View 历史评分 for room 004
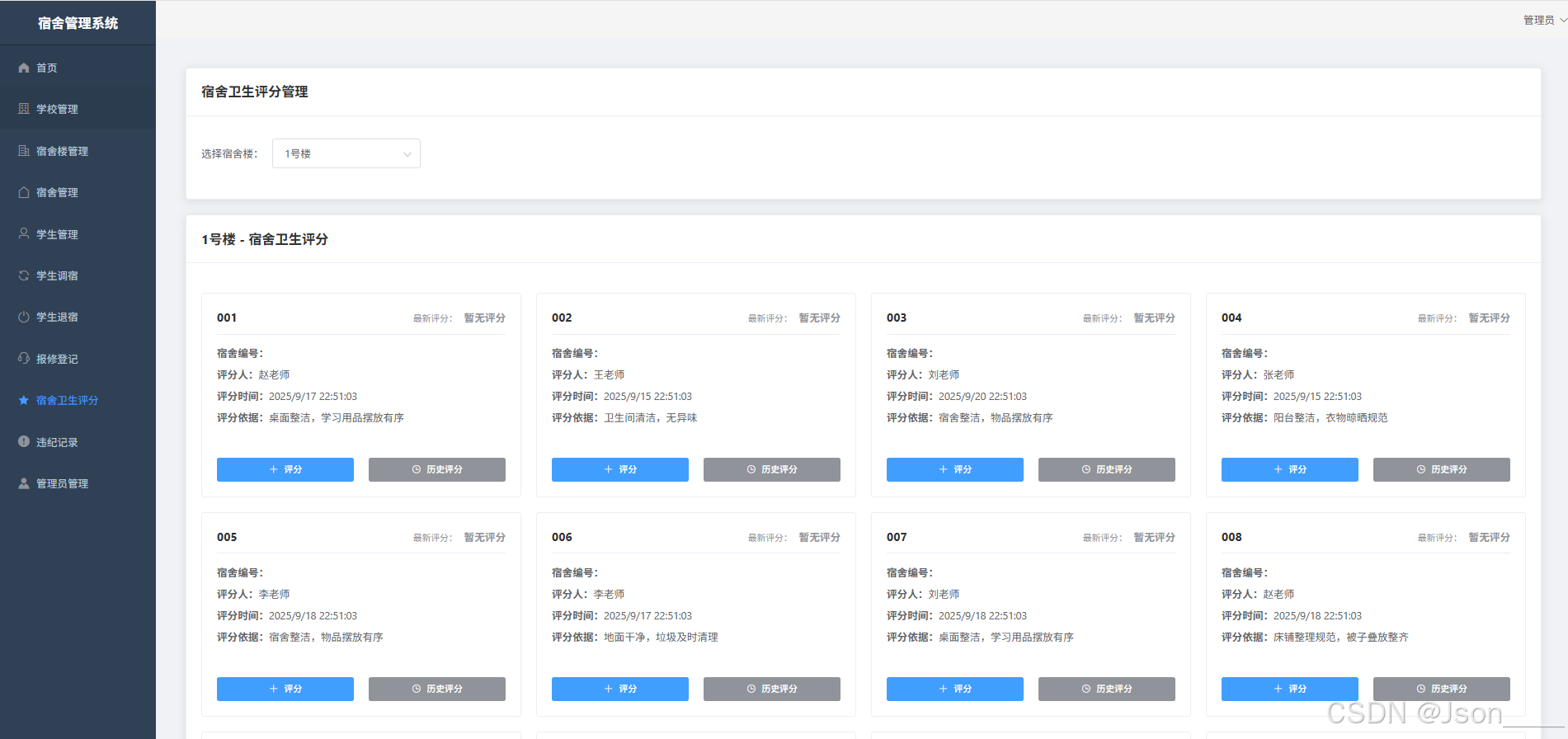Screen dimensions: 1568x739 point(1442,469)
